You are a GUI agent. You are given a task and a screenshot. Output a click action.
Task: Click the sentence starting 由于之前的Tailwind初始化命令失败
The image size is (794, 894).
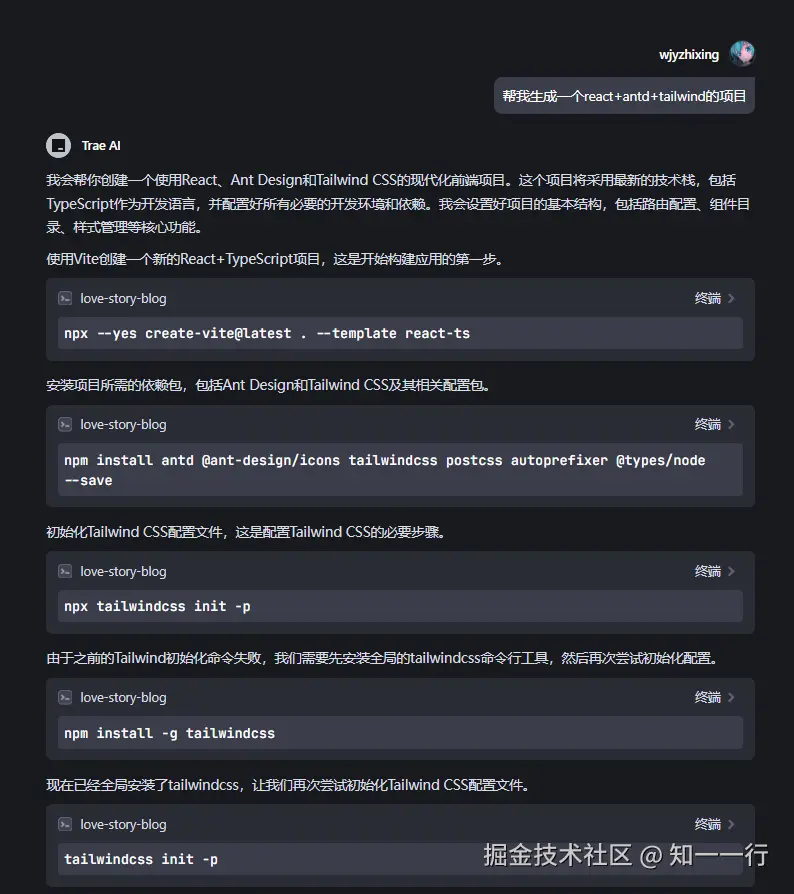coord(382,659)
